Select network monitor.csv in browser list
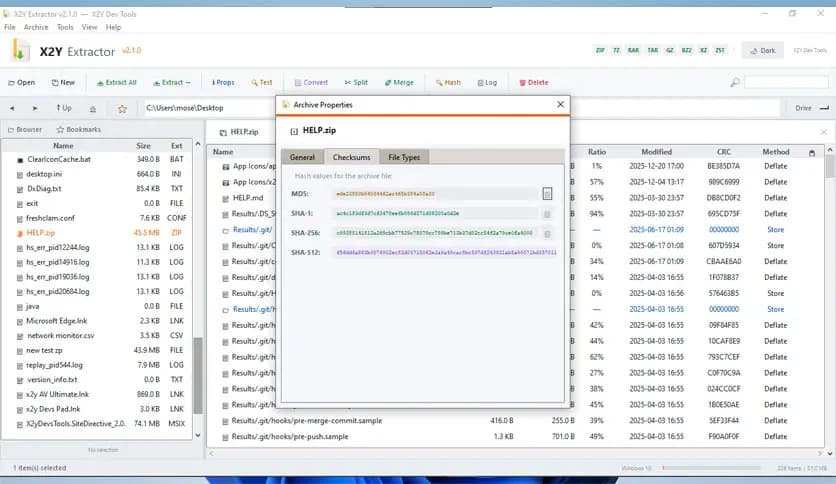The height and width of the screenshot is (484, 836). 96,336
